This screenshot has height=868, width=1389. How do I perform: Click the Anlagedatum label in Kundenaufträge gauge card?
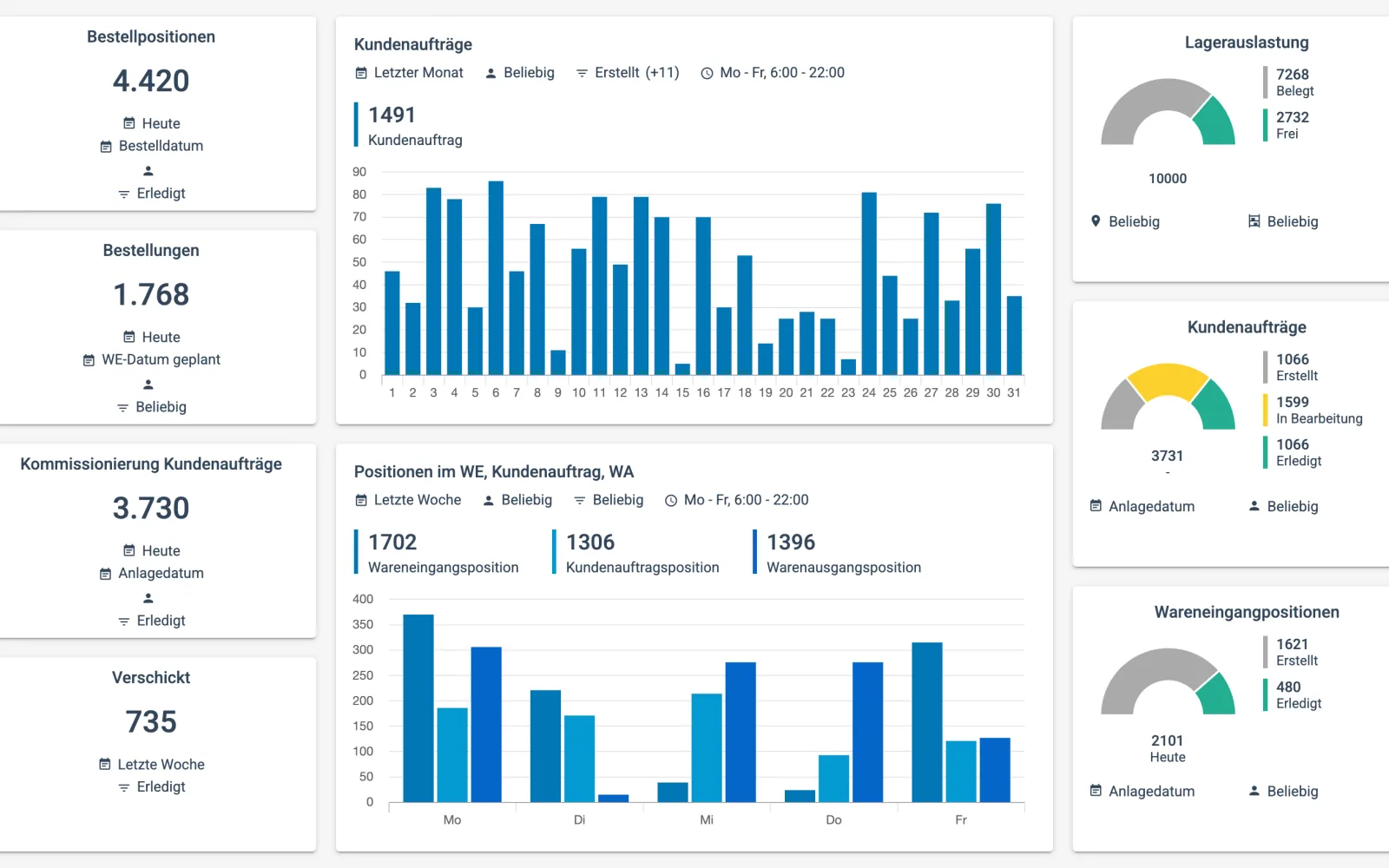[1151, 506]
